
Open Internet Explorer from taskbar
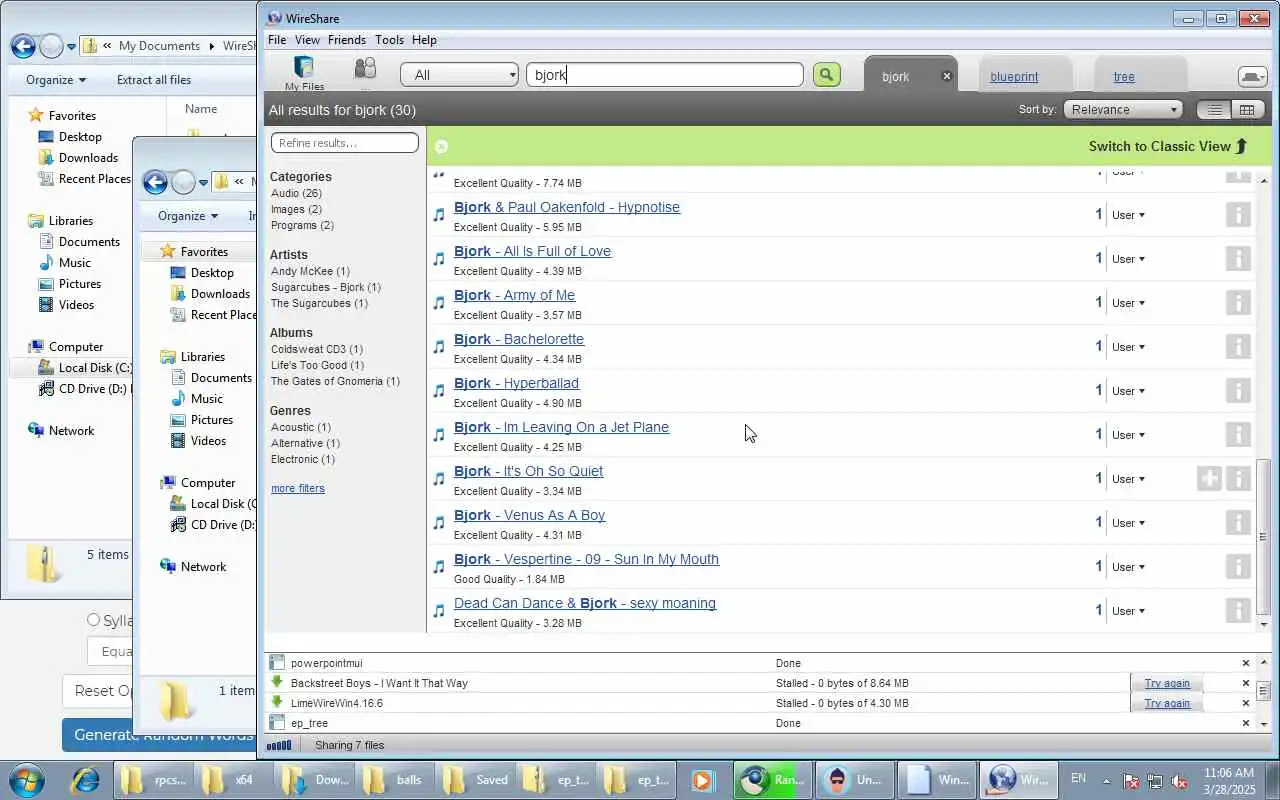click(84, 780)
